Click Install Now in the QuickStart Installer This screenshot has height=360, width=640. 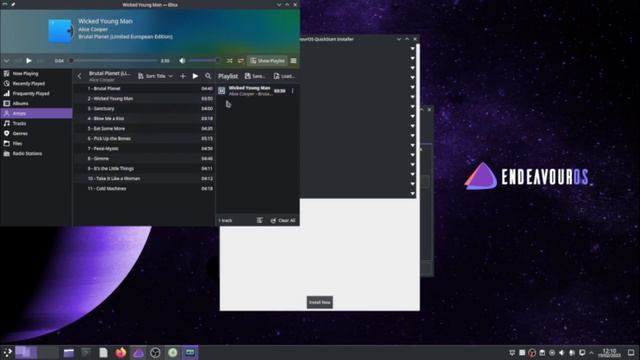pyautogui.click(x=320, y=302)
